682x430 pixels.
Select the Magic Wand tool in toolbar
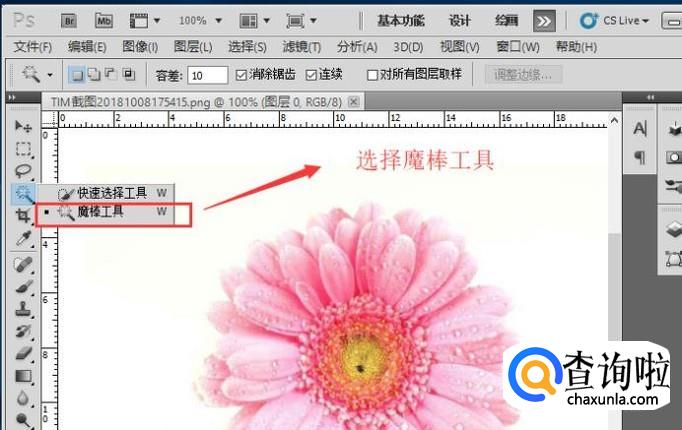[23, 193]
